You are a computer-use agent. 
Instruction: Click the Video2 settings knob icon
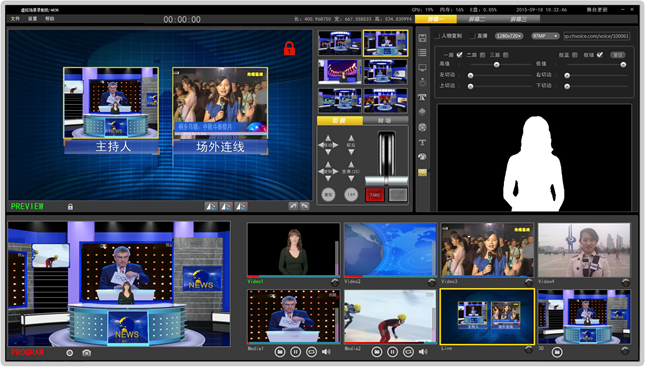pos(432,282)
